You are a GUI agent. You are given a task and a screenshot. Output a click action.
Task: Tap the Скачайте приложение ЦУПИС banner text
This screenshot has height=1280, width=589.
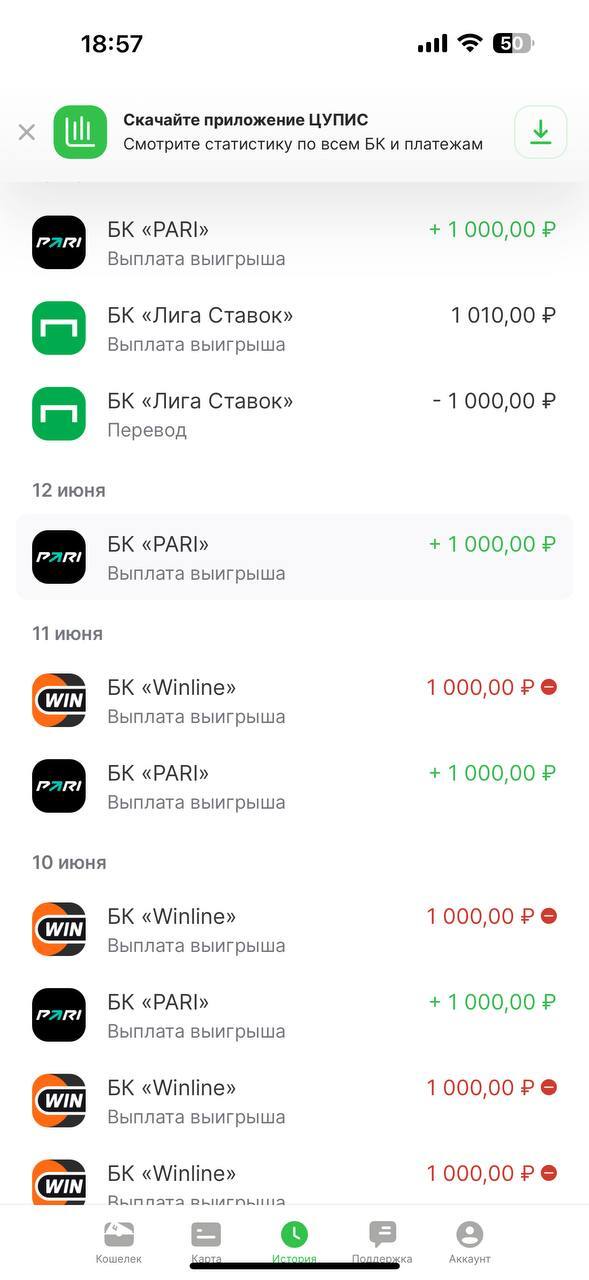click(246, 120)
